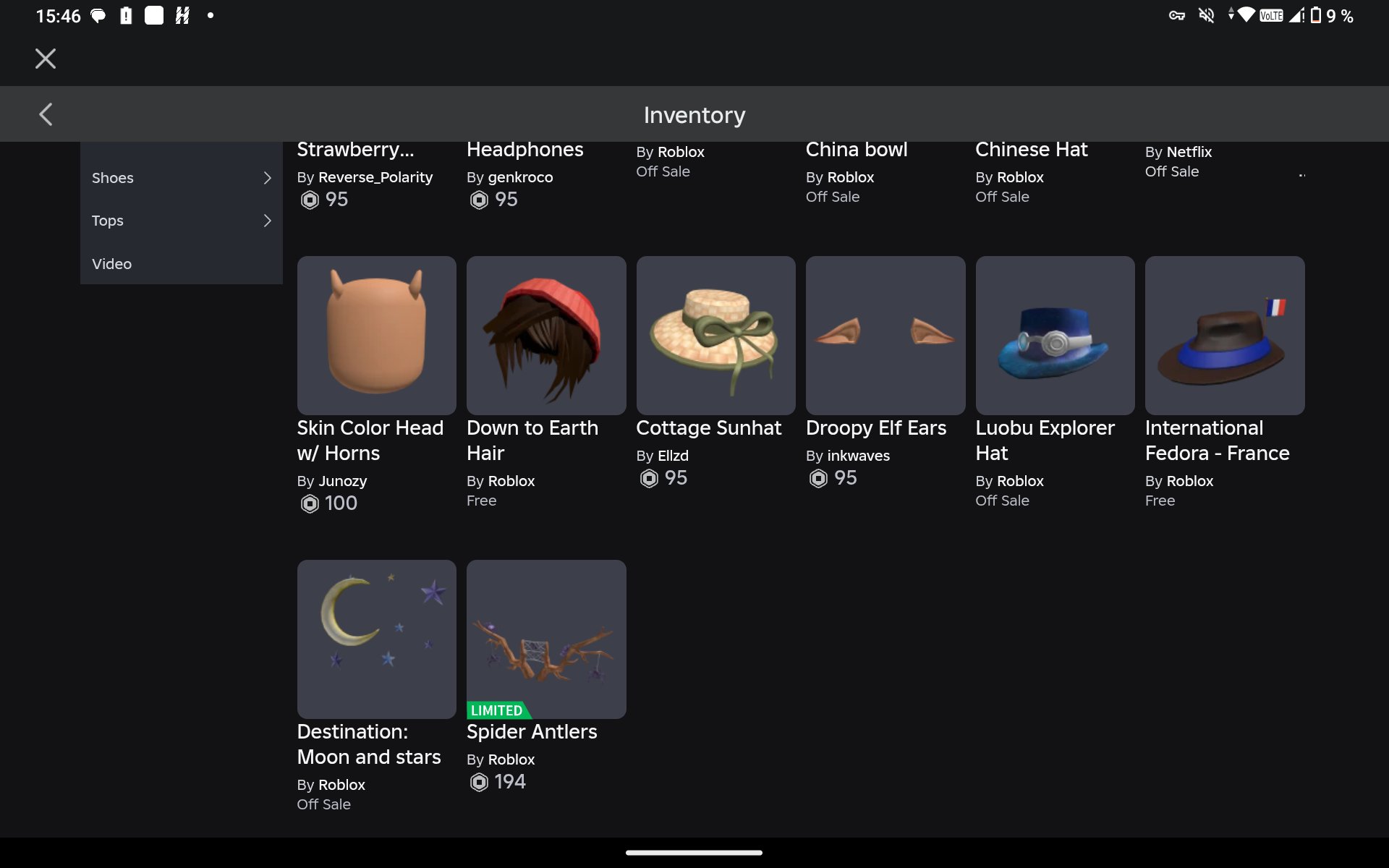Open creator Ellzd's profile
1389x868 pixels.
673,456
